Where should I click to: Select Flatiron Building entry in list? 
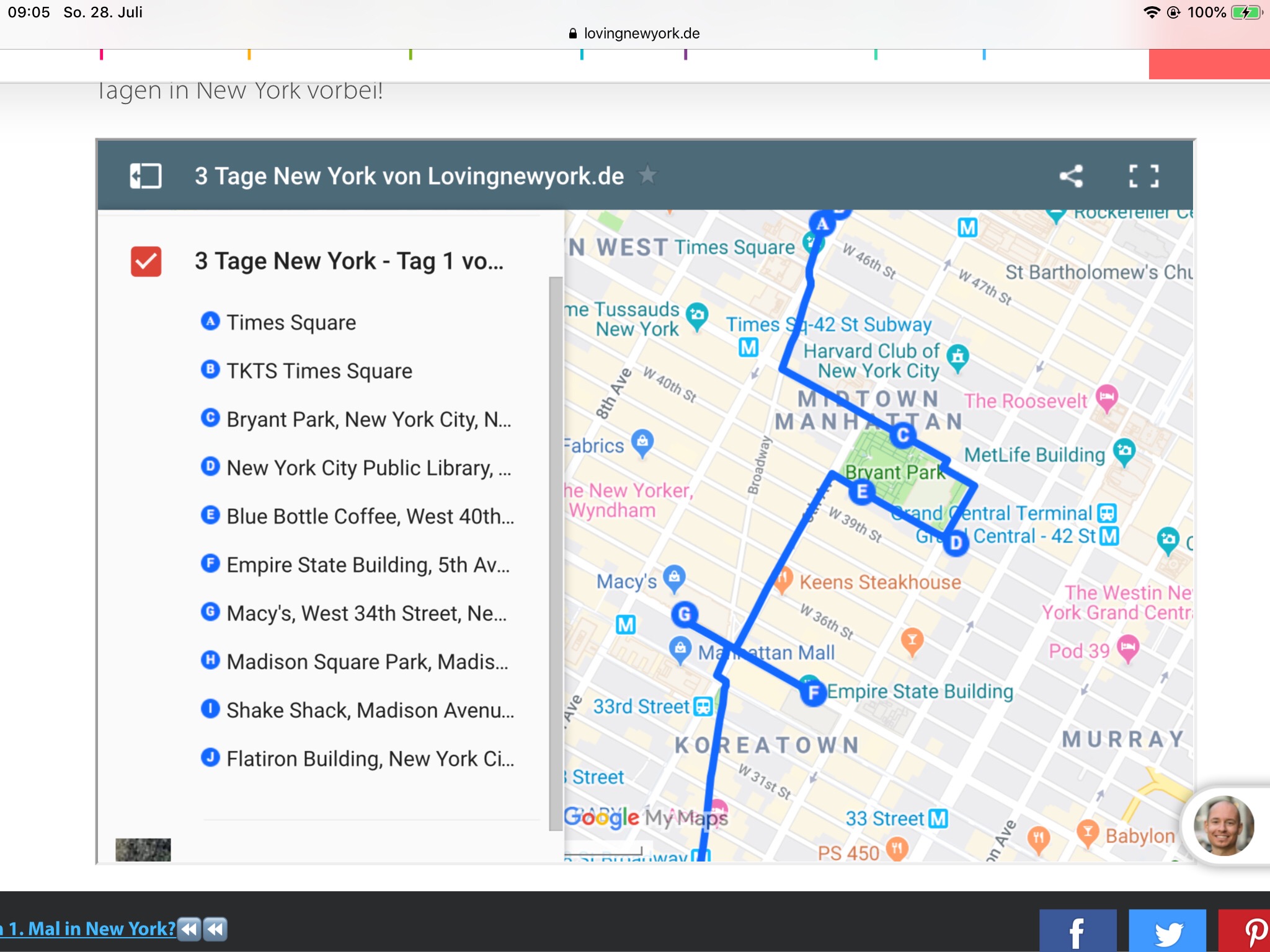pos(358,758)
